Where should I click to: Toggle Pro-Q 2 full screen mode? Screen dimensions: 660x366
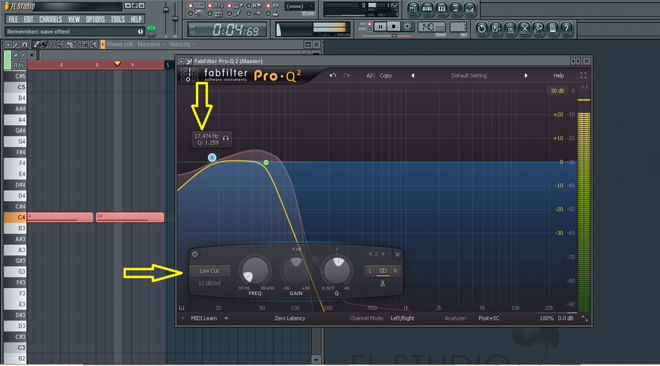tap(583, 75)
